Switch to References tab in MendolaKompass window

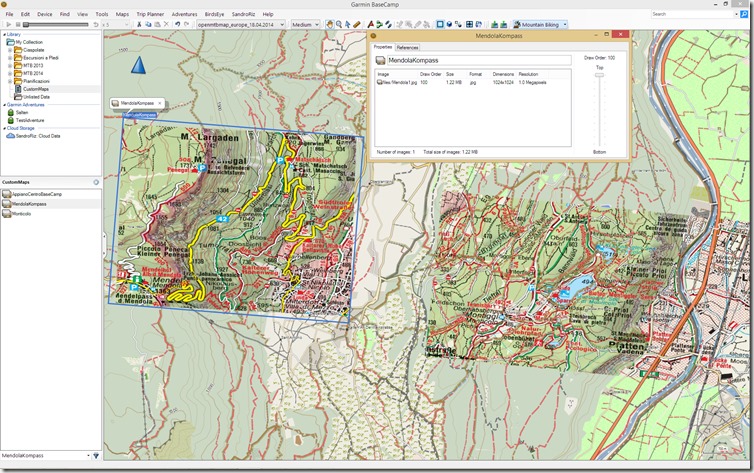[x=407, y=48]
